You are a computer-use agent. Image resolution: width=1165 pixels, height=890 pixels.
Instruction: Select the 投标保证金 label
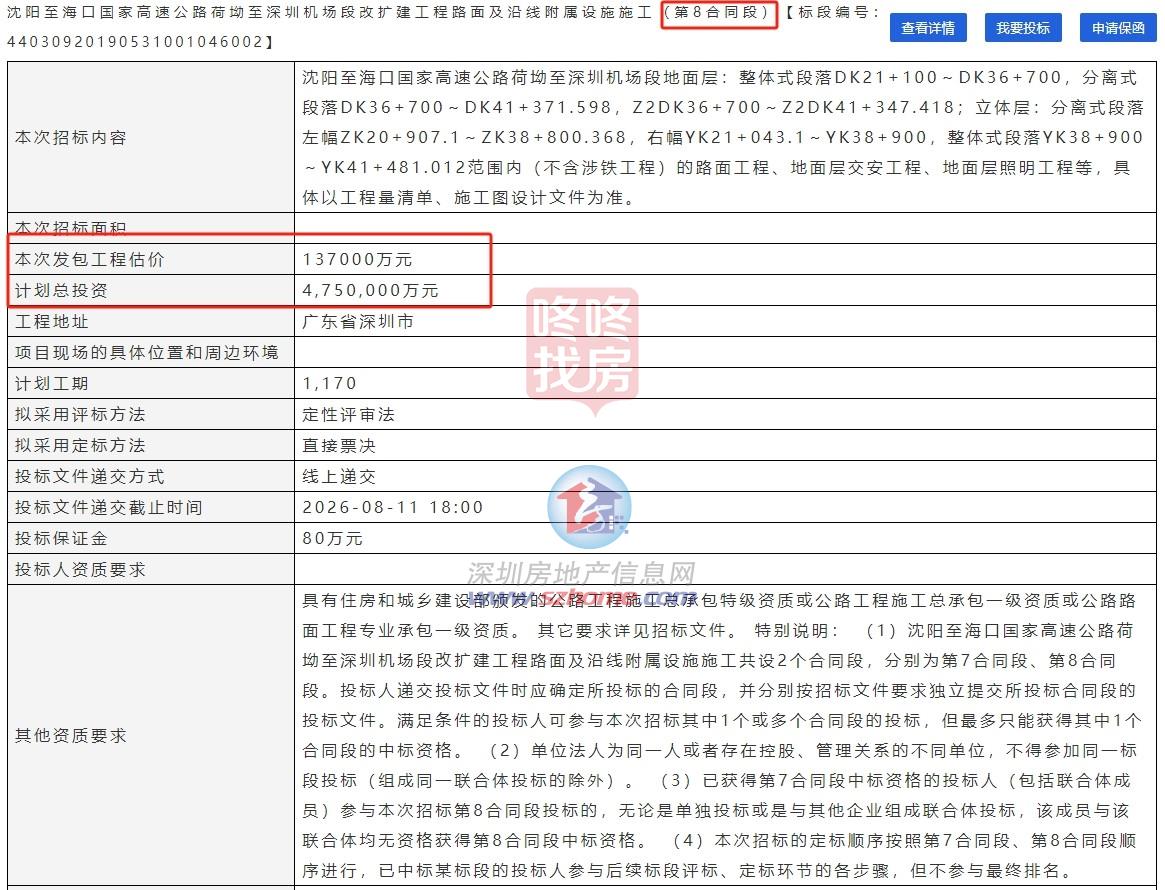(62, 539)
